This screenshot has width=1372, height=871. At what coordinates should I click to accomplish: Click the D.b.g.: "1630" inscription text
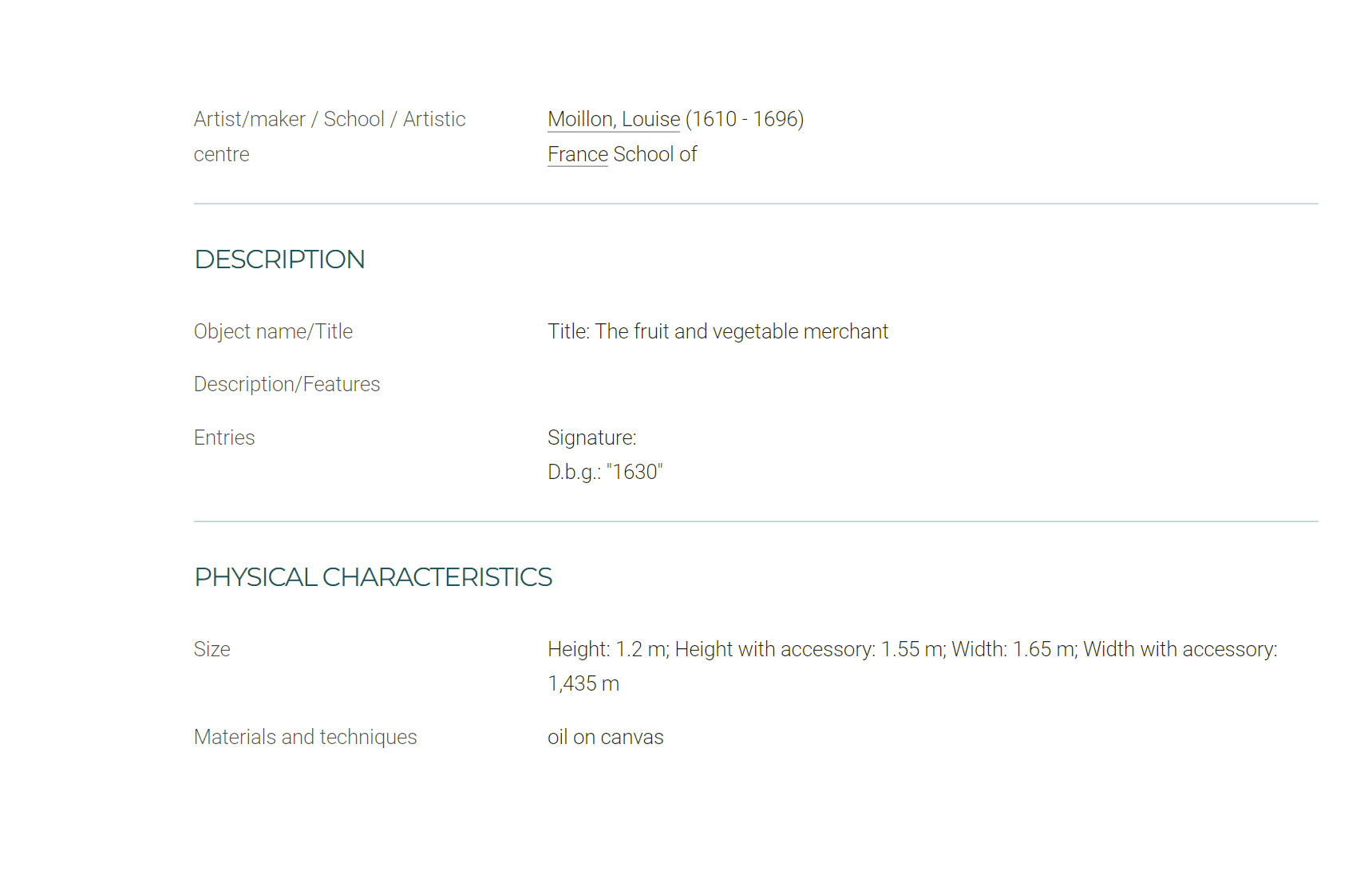coord(605,472)
